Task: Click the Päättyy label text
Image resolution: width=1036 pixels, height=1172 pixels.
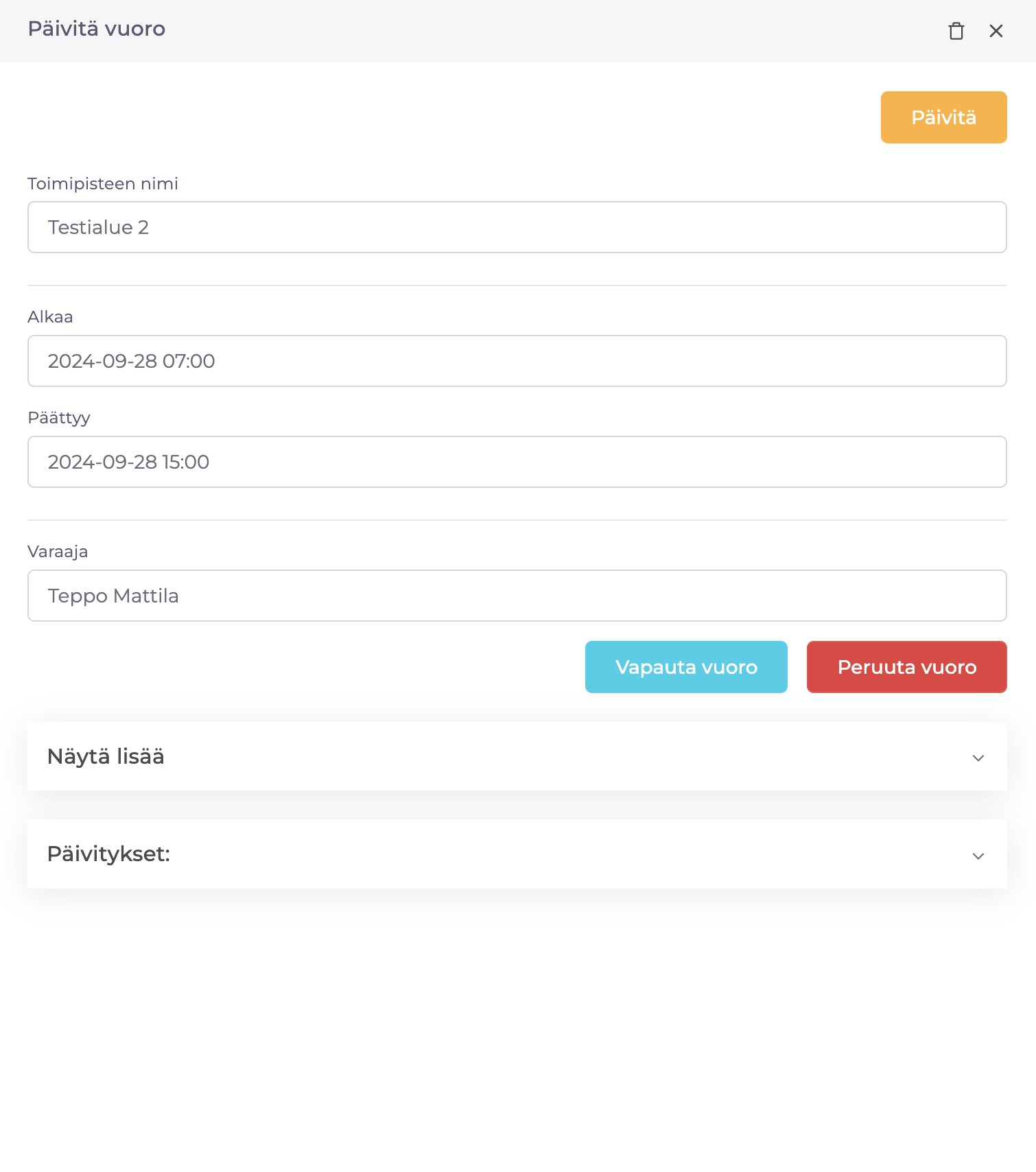Action: point(59,418)
